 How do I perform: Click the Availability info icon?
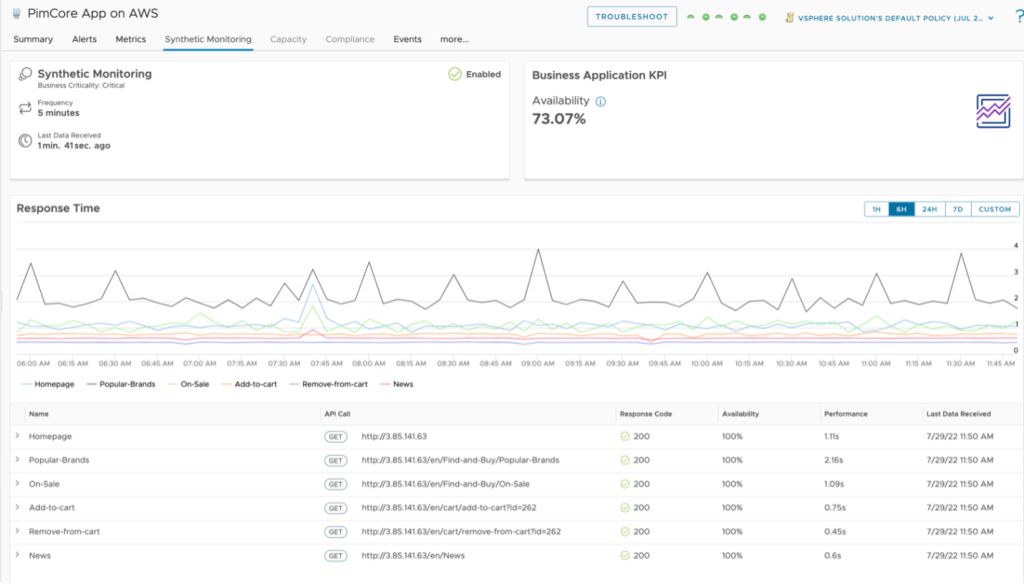[601, 101]
